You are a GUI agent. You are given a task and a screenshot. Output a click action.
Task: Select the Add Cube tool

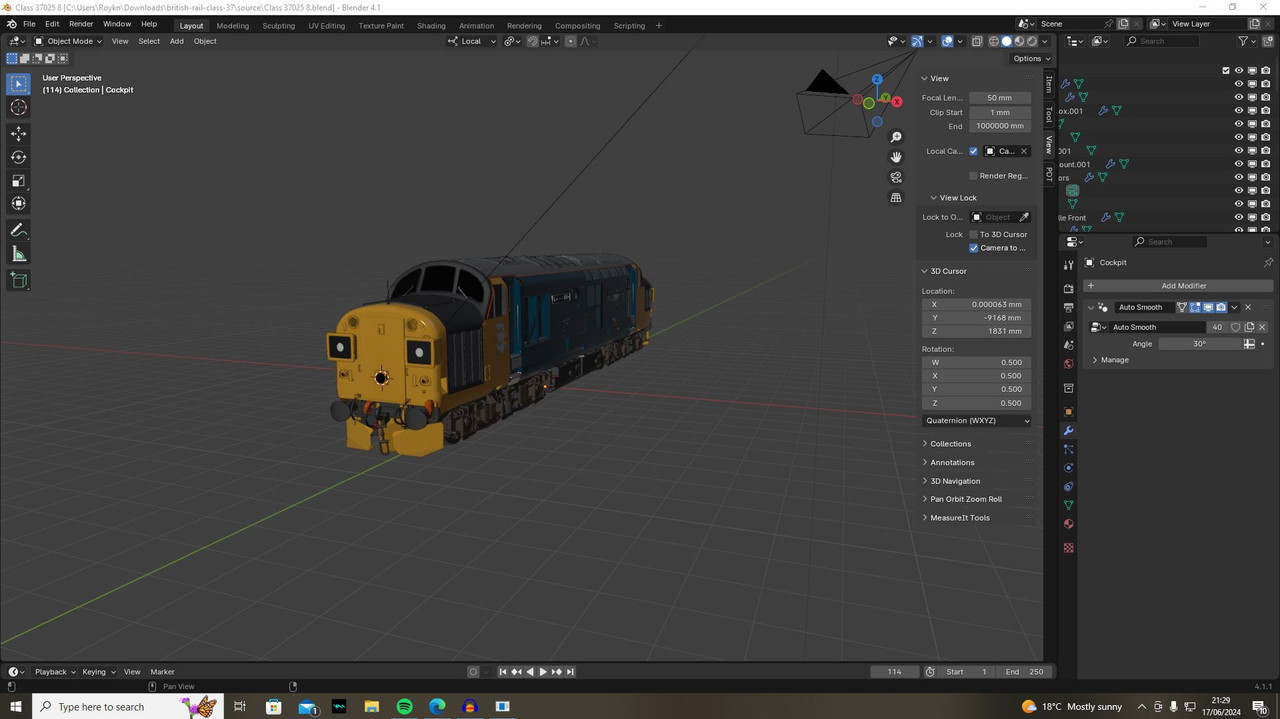coord(18,280)
